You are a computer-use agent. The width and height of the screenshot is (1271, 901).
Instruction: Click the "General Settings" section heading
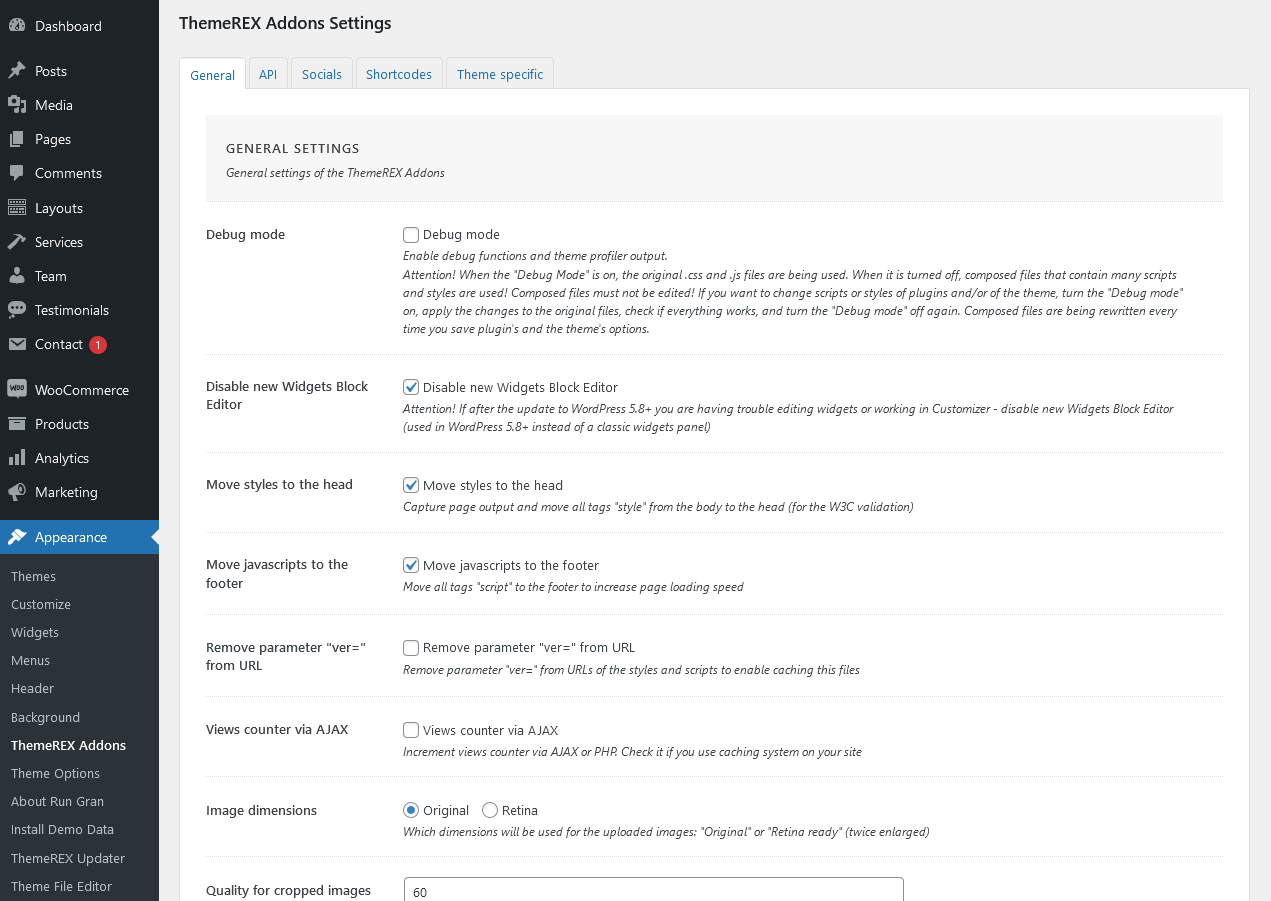292,148
